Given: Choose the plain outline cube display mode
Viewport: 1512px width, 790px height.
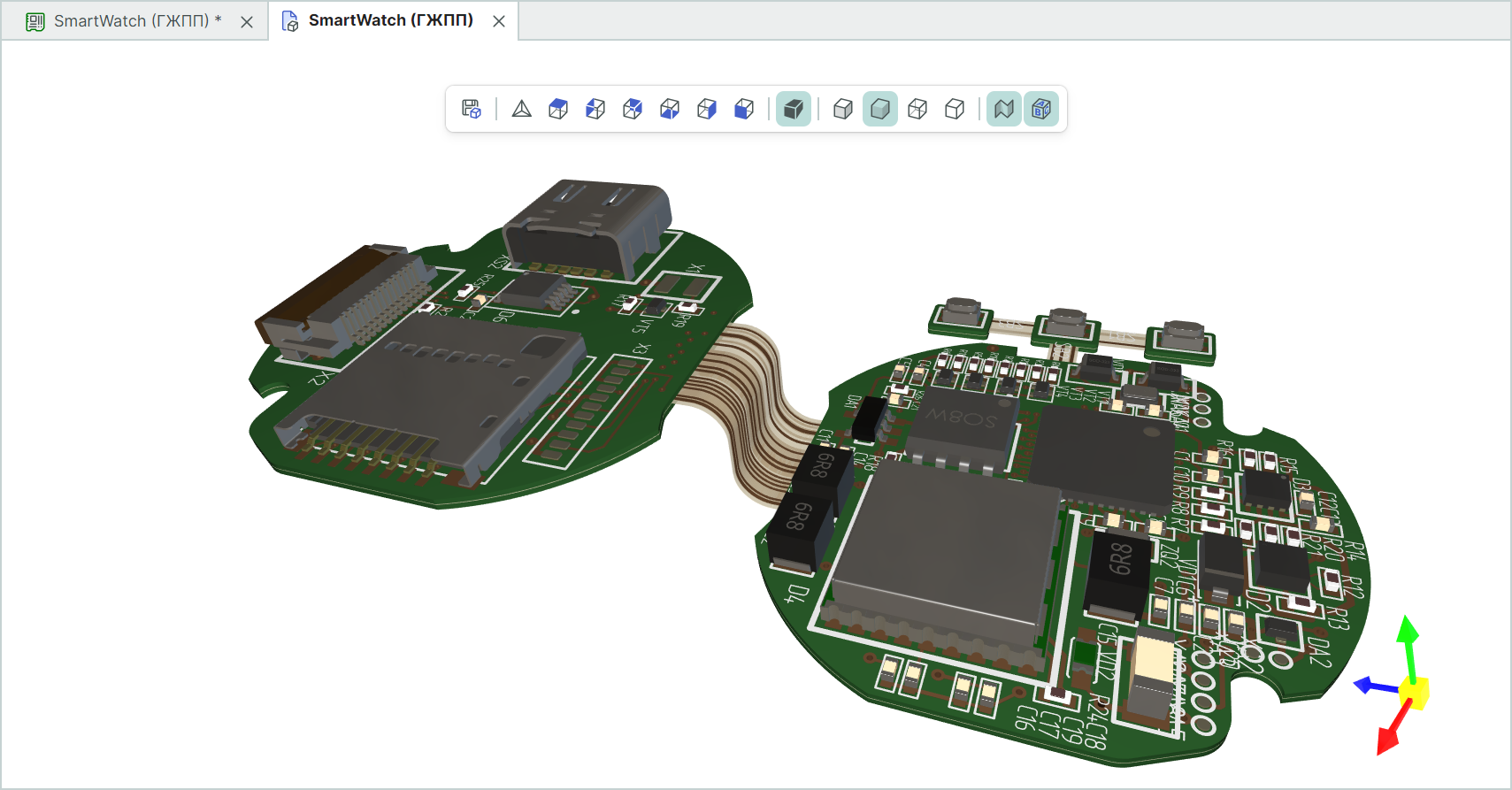Looking at the screenshot, I should point(955,109).
